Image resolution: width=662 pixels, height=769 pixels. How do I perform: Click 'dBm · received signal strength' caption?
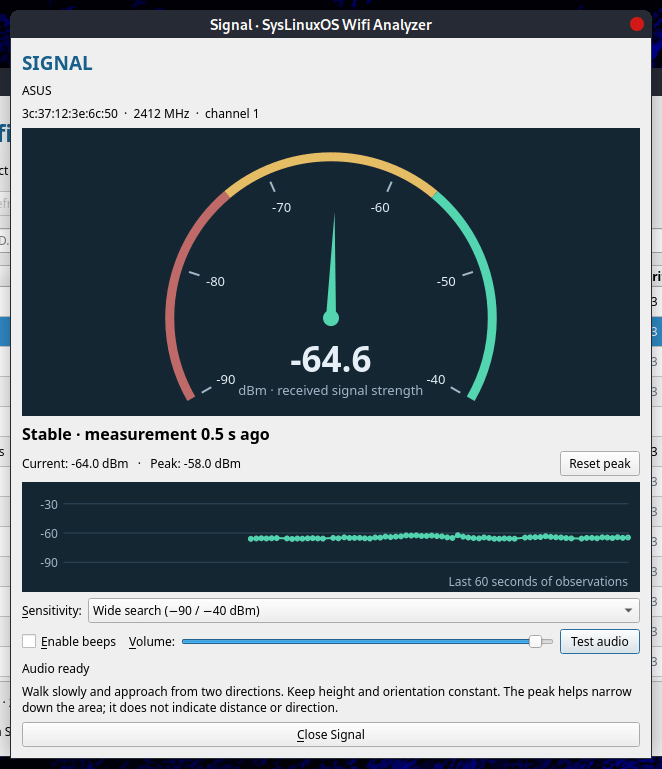(x=331, y=390)
